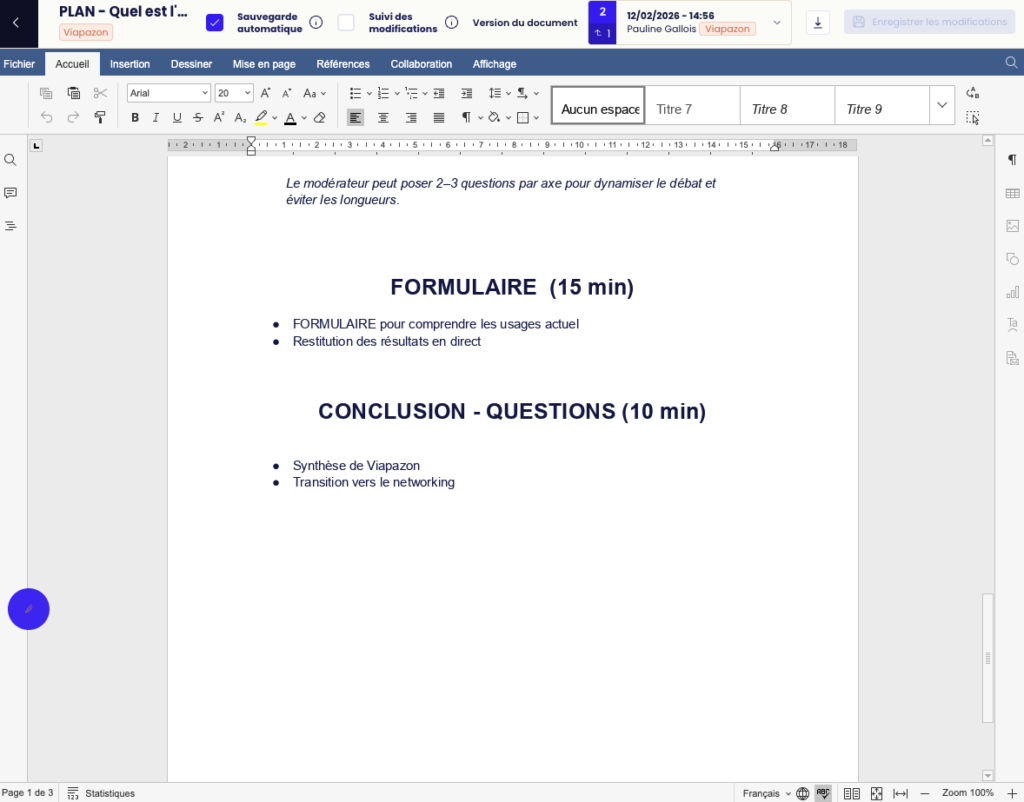Viewport: 1024px width, 802px height.
Task: Justify the paragraph text
Action: tap(438, 117)
